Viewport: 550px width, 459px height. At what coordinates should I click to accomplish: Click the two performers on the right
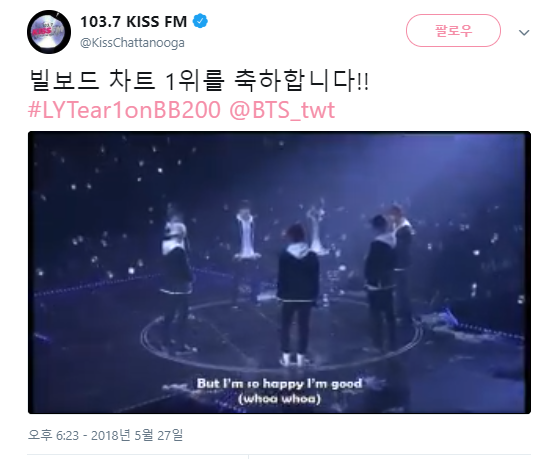[389, 277]
